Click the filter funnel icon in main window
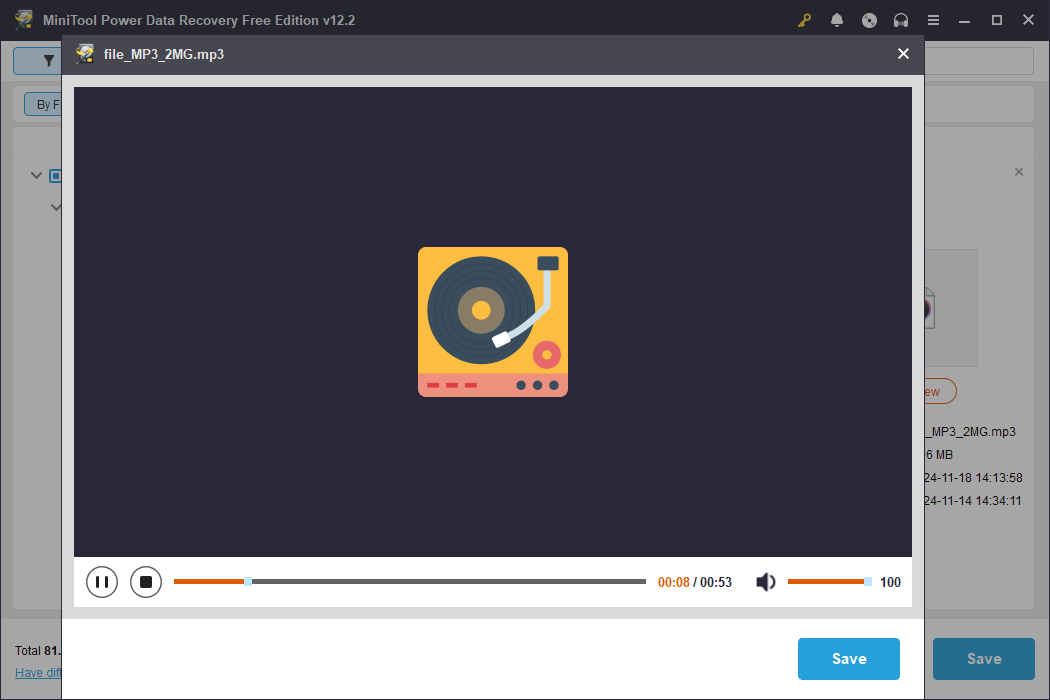1050x700 pixels. 48,61
